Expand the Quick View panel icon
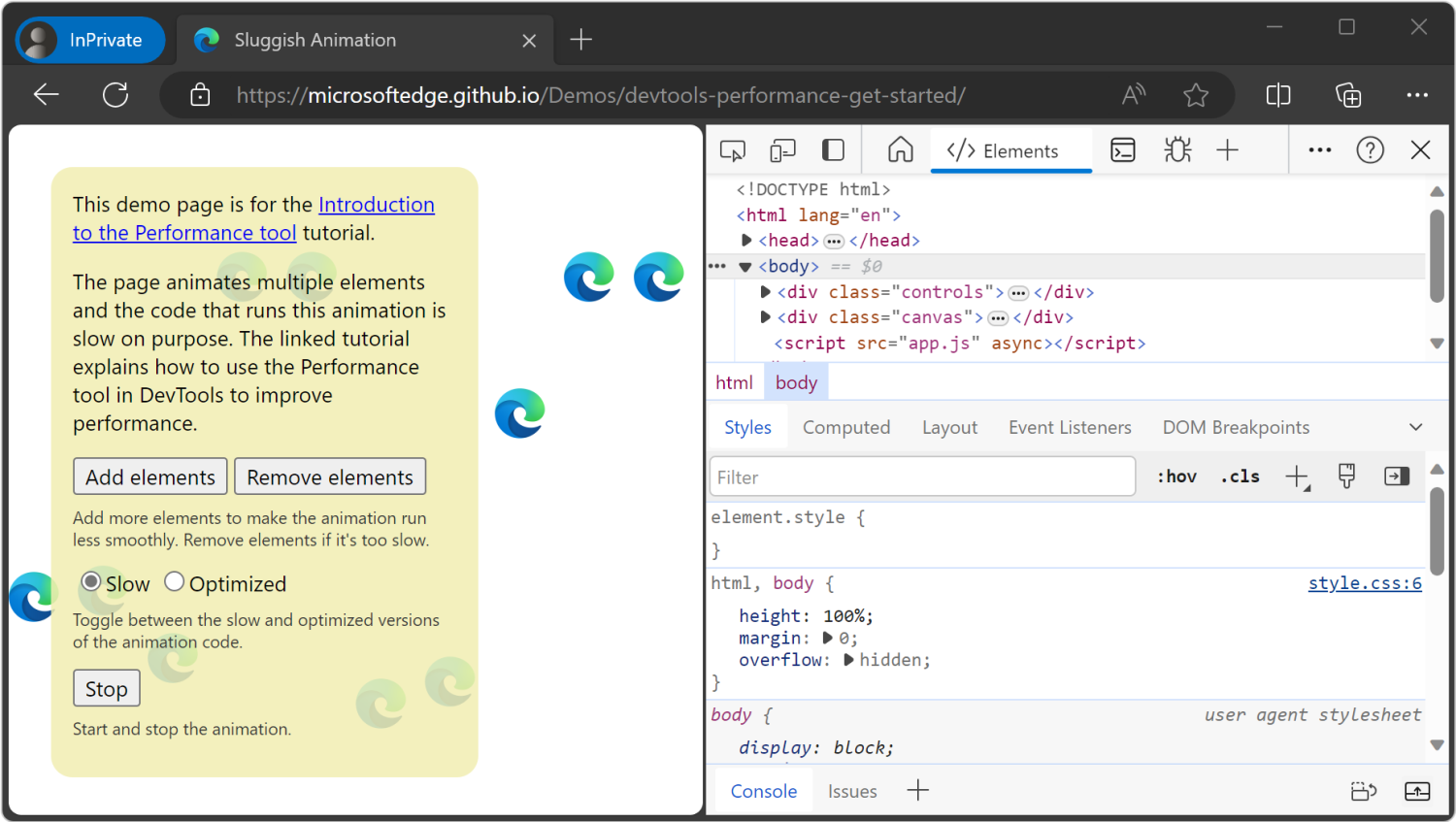This screenshot has height=822, width=1456. [x=1417, y=791]
